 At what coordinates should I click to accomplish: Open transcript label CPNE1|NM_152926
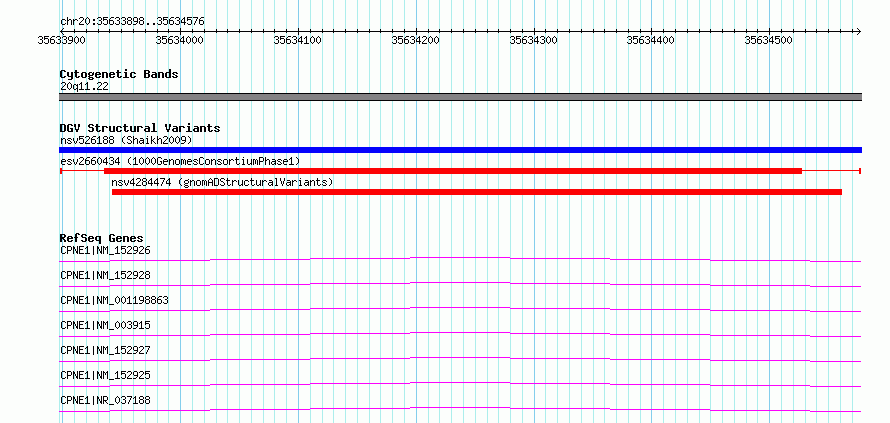pyautogui.click(x=106, y=250)
